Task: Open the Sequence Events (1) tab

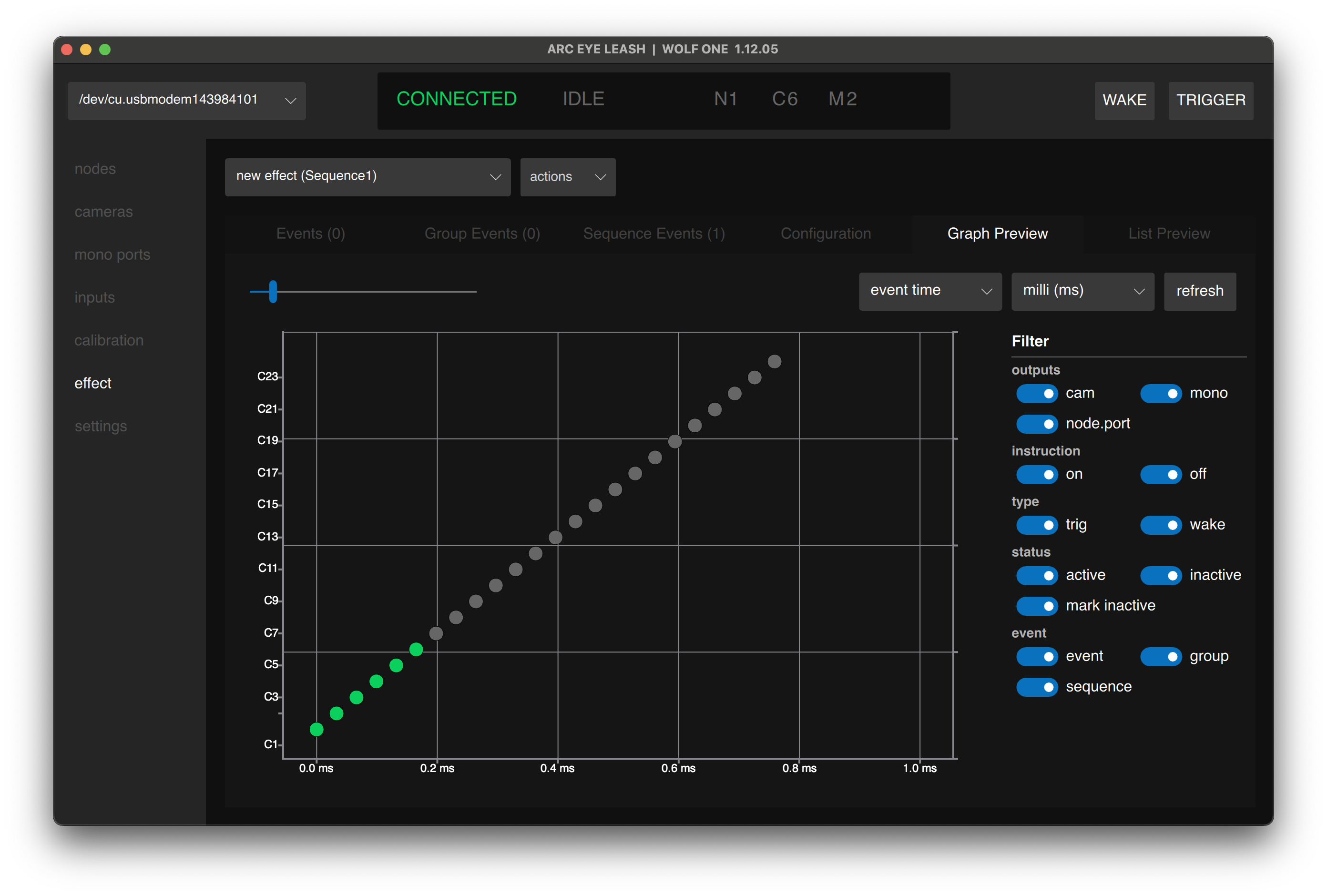Action: (x=653, y=234)
